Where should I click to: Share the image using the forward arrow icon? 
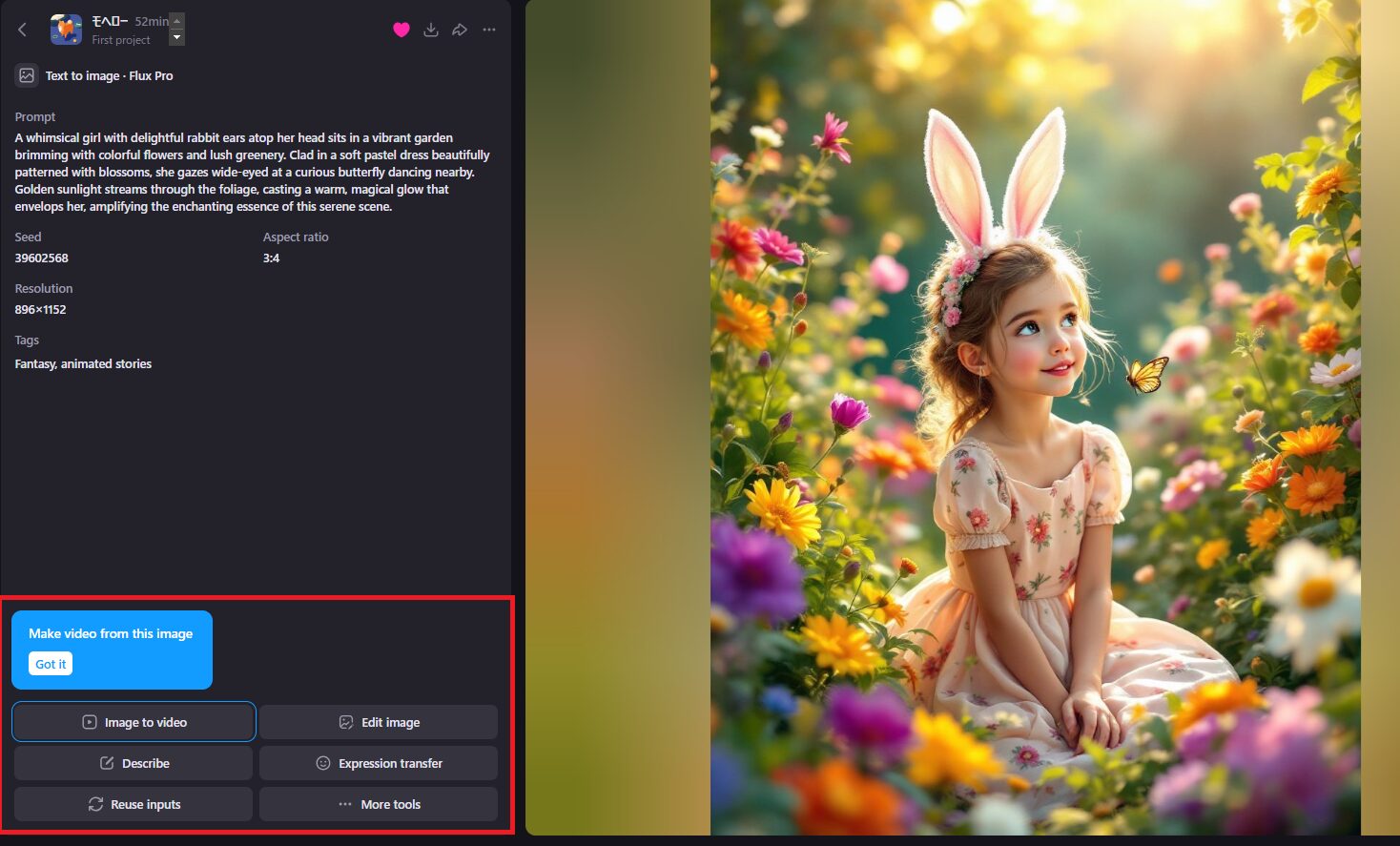pyautogui.click(x=460, y=30)
